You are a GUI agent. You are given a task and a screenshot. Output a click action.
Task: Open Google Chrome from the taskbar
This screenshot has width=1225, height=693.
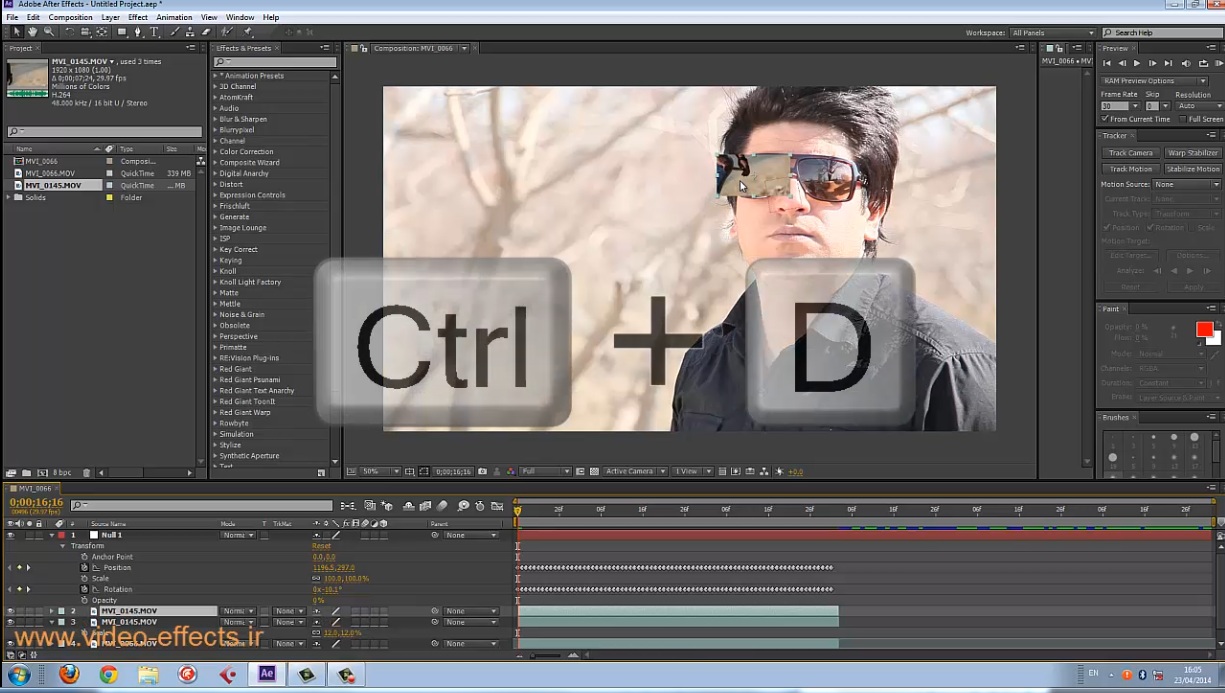[x=108, y=674]
